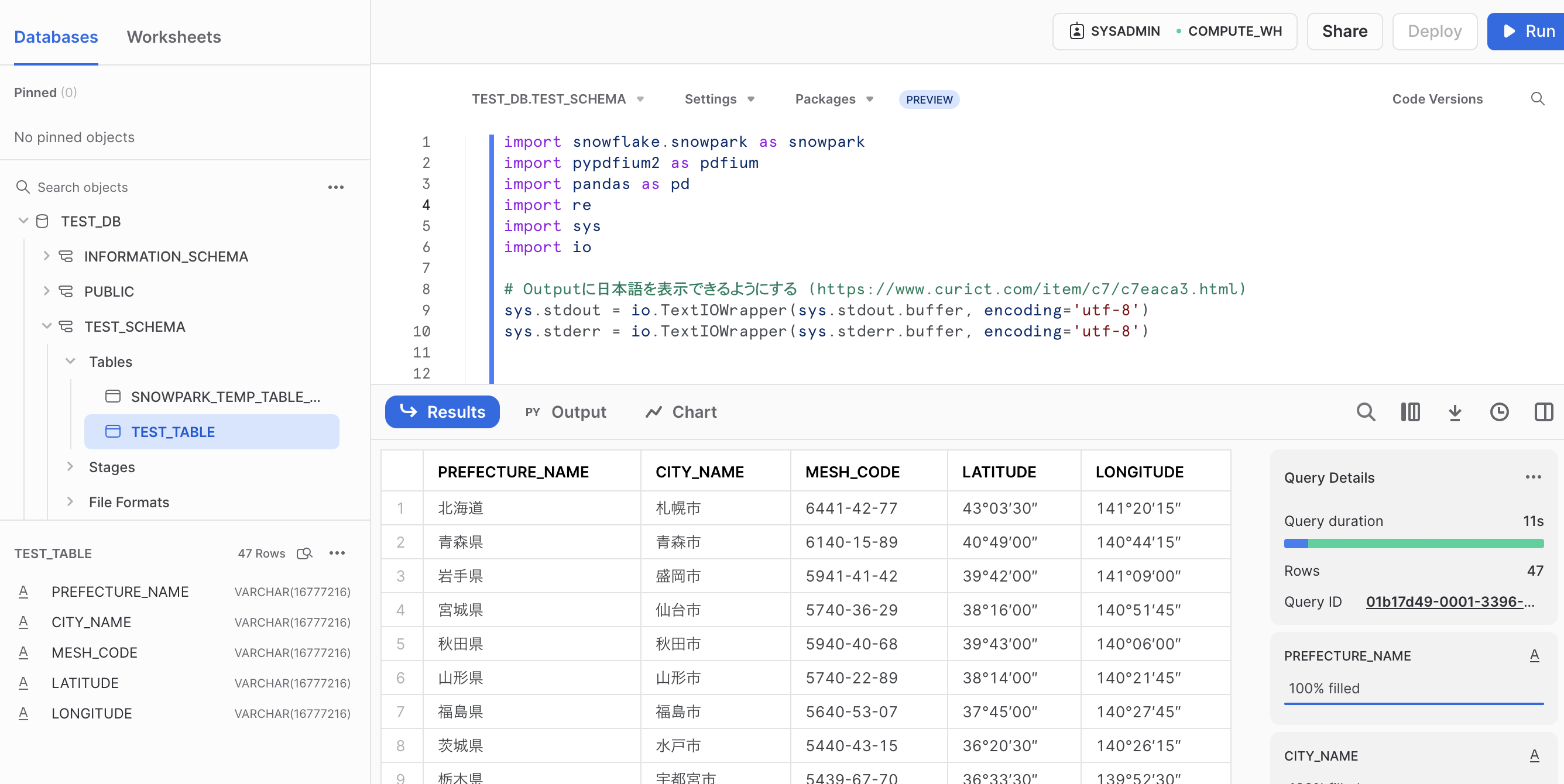Search within the query results
Viewport: 1564px width, 784px height.
tap(1366, 412)
